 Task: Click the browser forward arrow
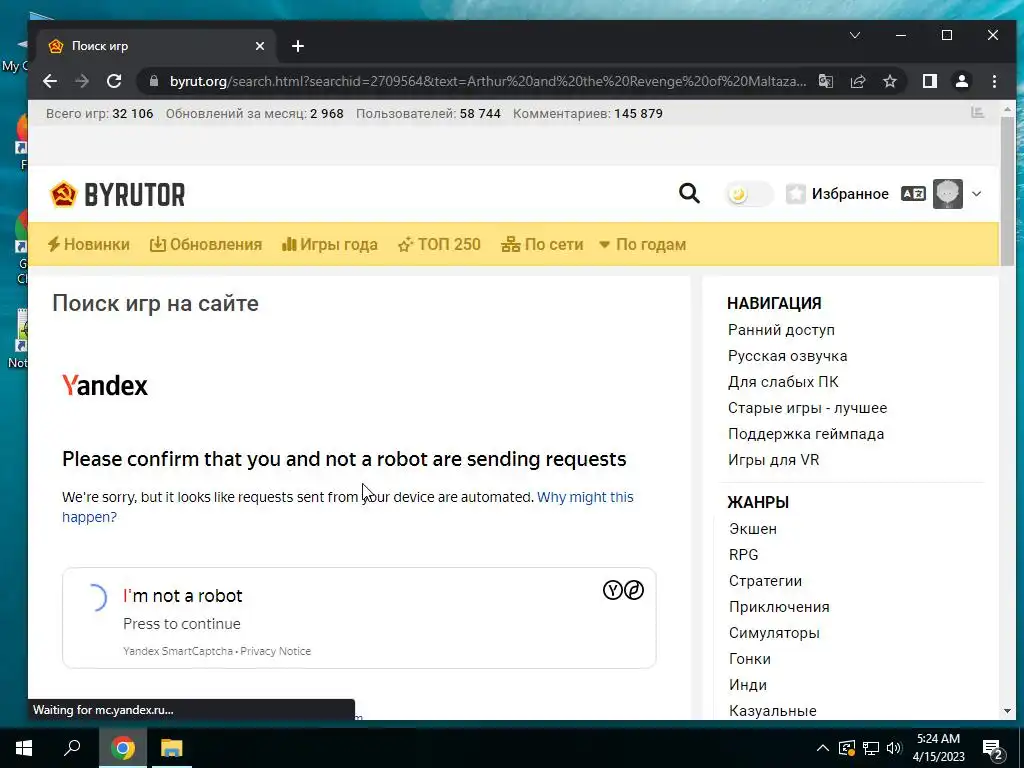tap(82, 81)
